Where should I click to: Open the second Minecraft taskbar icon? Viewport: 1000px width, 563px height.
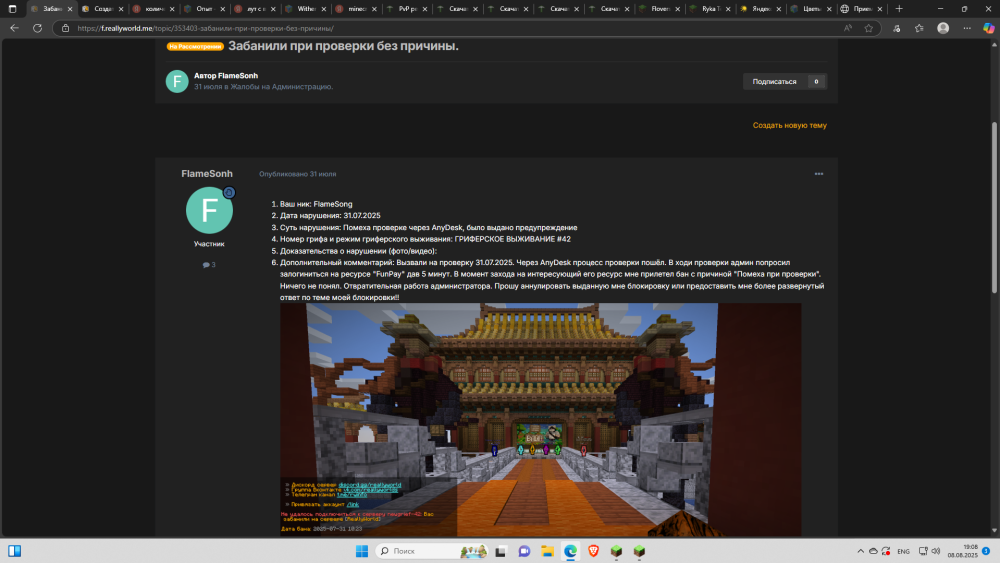click(x=639, y=551)
